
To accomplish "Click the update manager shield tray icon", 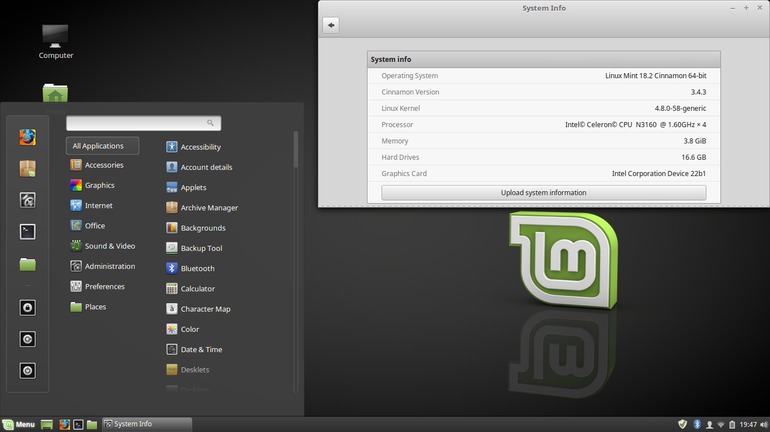I will 683,424.
